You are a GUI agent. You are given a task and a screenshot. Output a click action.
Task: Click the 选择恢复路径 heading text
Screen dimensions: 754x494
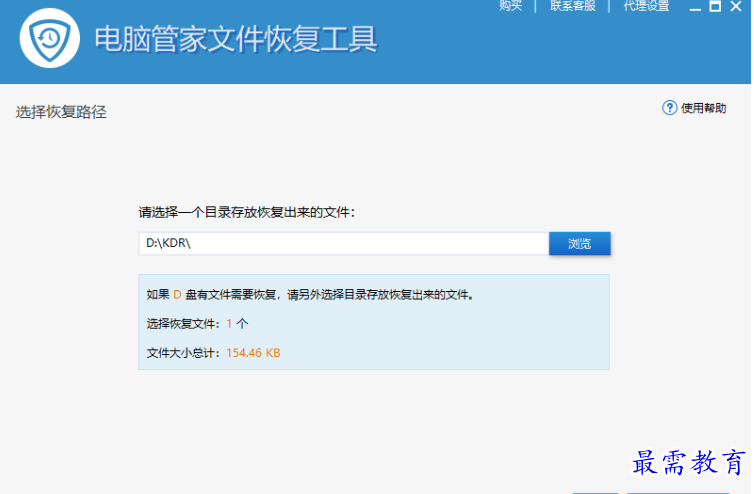pos(61,112)
